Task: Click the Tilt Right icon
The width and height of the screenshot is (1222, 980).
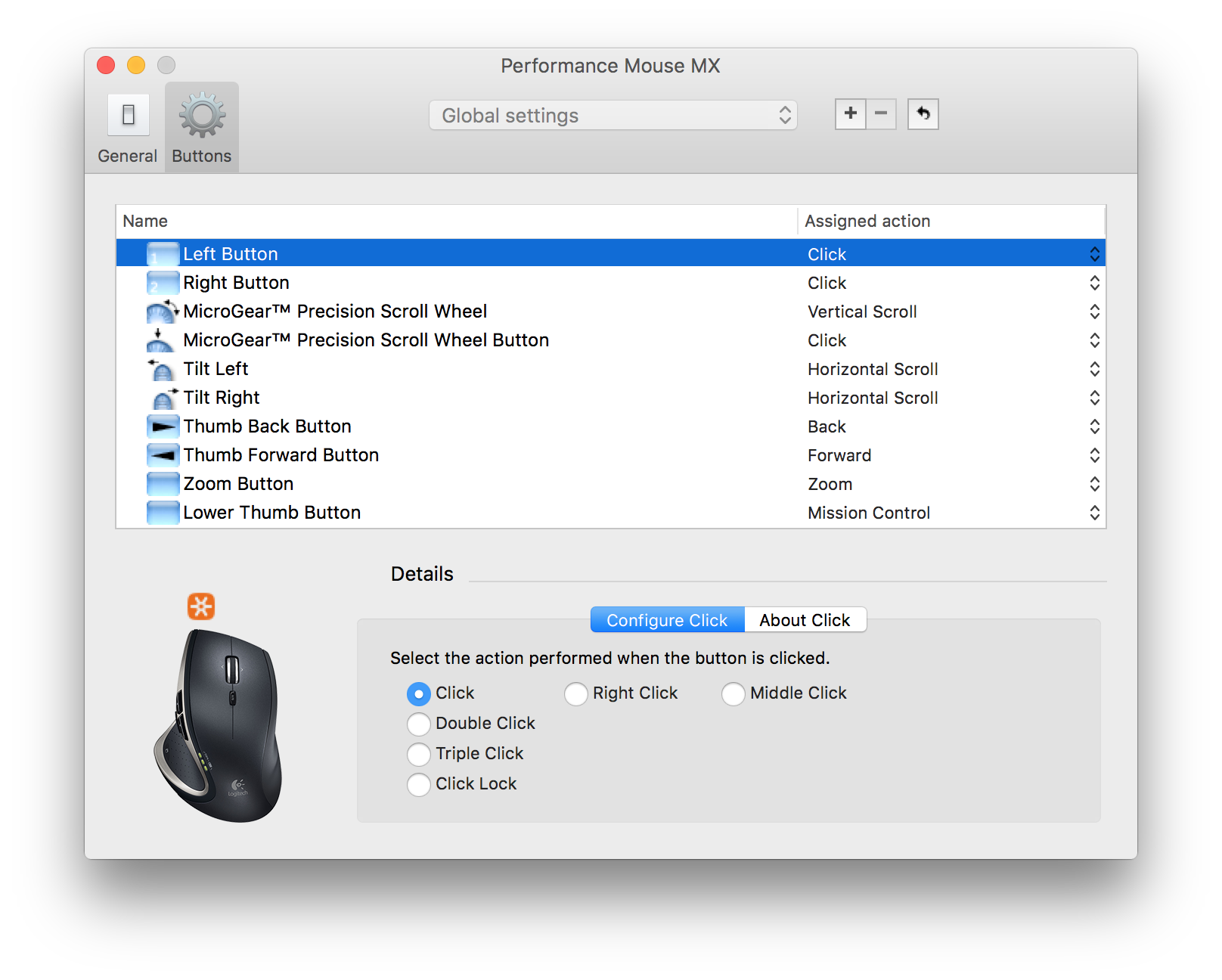Action: click(165, 398)
